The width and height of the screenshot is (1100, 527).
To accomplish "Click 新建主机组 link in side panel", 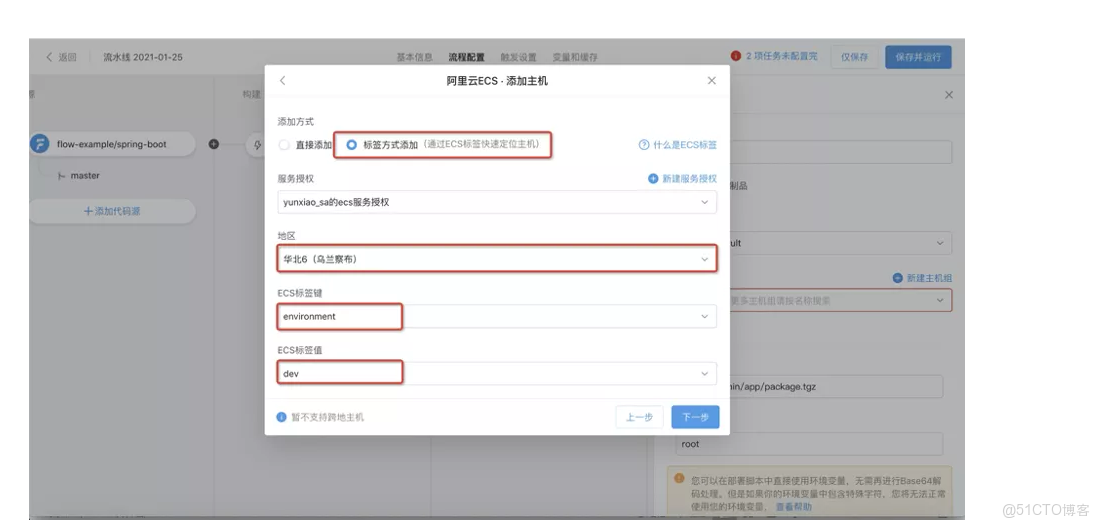I will coord(929,278).
